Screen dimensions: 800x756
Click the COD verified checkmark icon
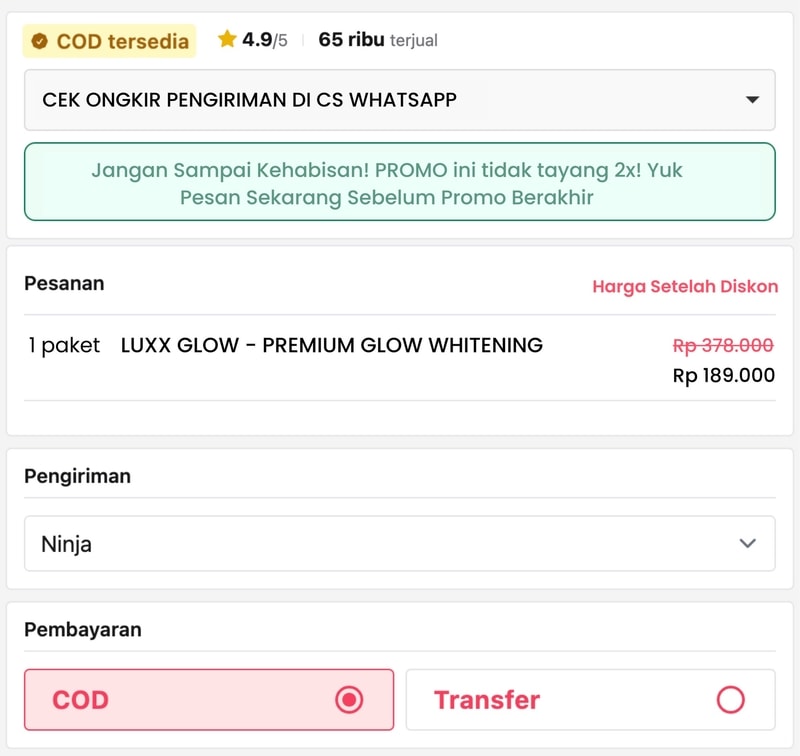click(x=39, y=41)
